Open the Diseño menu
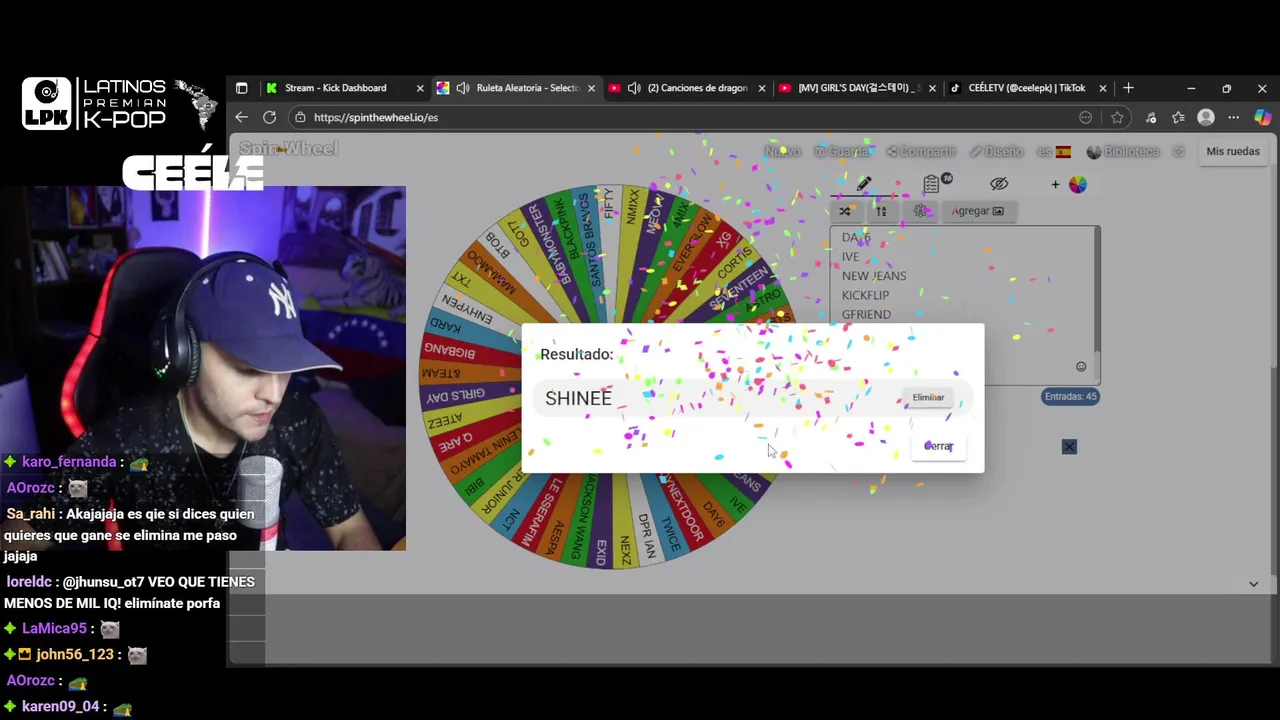This screenshot has width=1280, height=720. pos(996,152)
